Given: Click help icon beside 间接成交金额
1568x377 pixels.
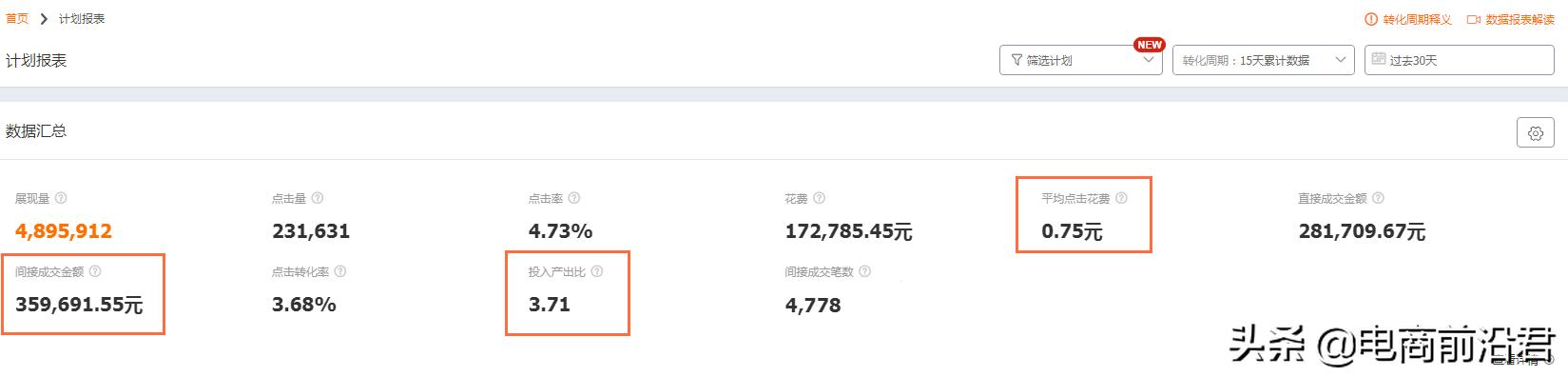Looking at the screenshot, I should 95,271.
